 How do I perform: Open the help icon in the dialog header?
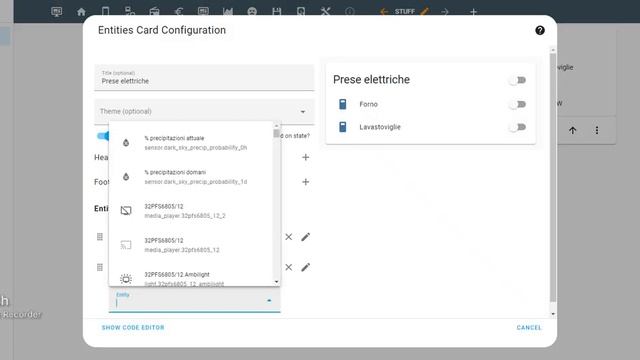tap(540, 31)
